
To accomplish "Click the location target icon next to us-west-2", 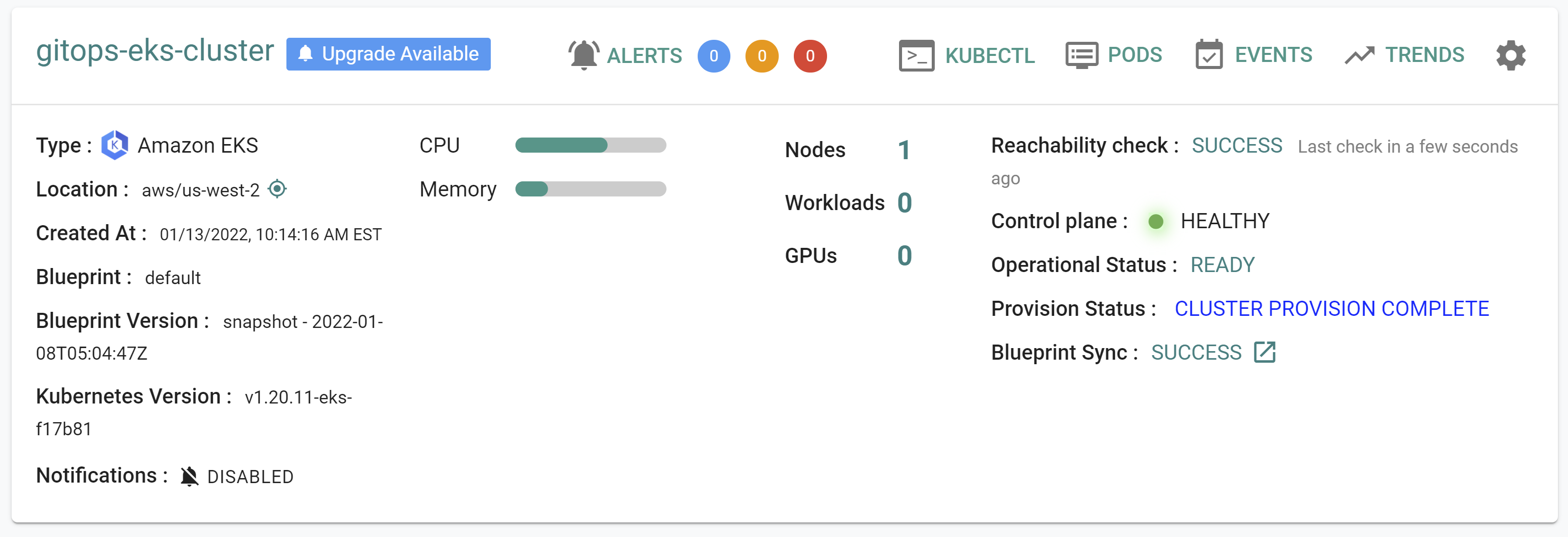I will tap(277, 189).
